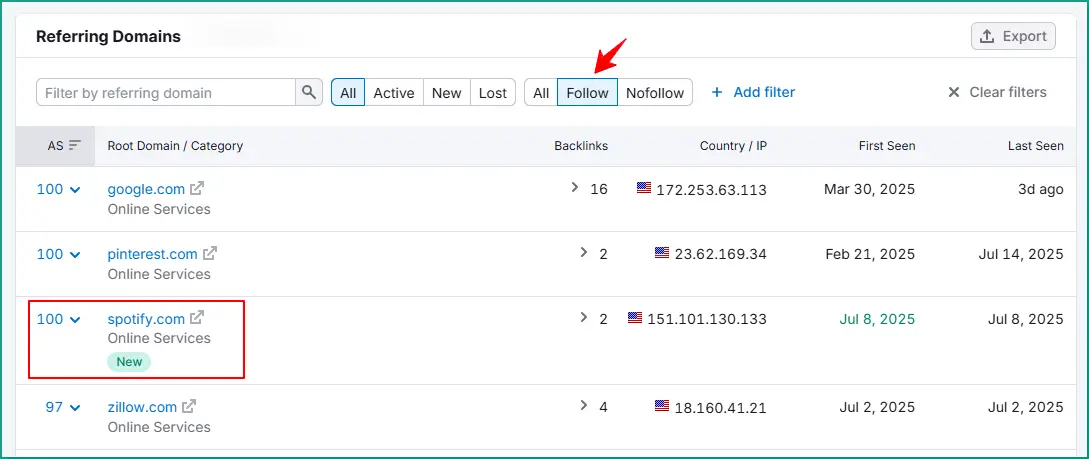Click the Filter by referring domain field

tap(166, 92)
